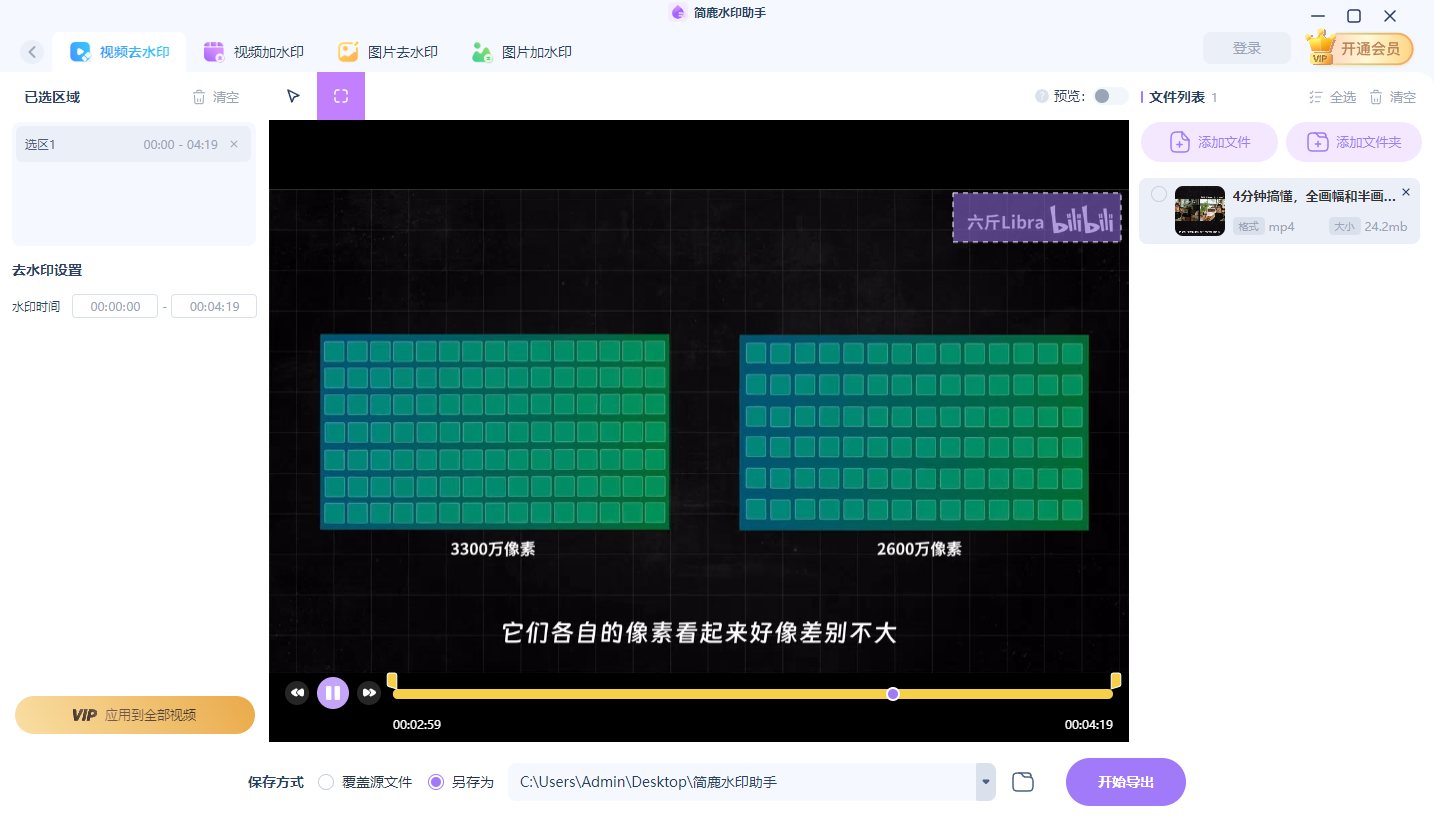Click the video file thumbnail in the file list
This screenshot has width=1434, height=822.
tap(1199, 210)
